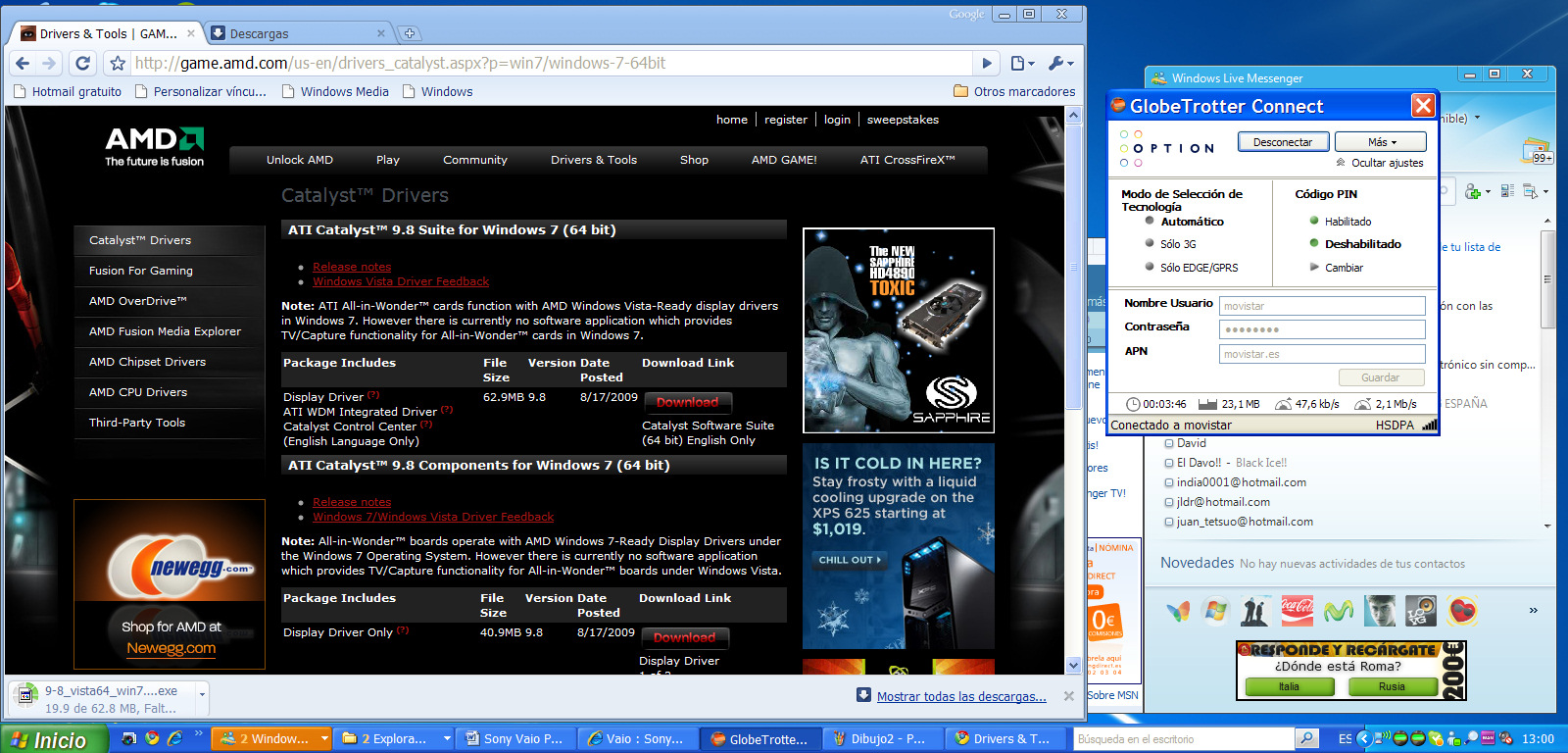This screenshot has height=753, width=1568.
Task: Click the webpage vertical scrollbar down arrow
Action: 1073,665
